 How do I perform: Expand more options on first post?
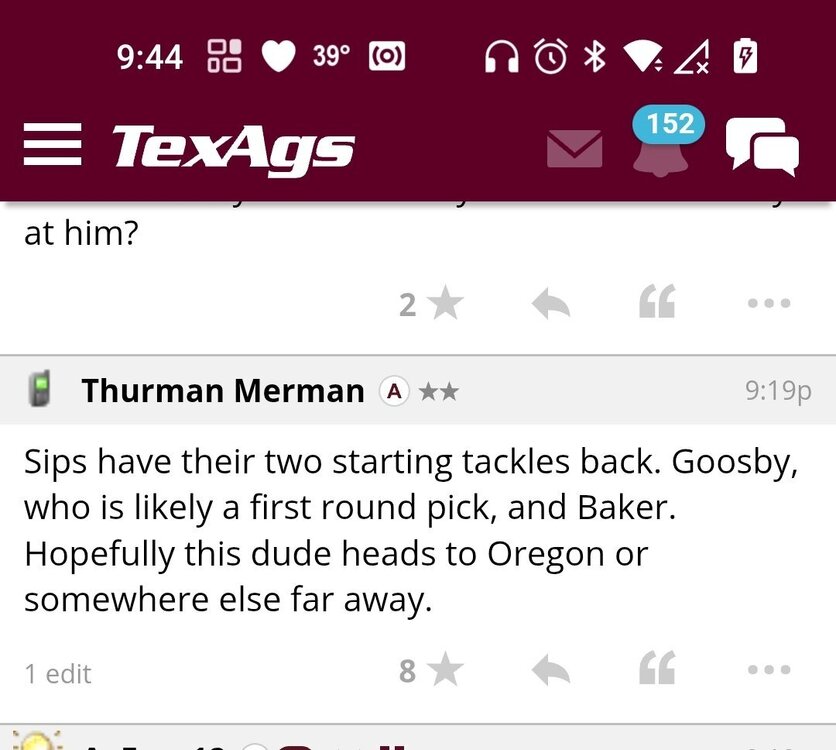(x=769, y=303)
